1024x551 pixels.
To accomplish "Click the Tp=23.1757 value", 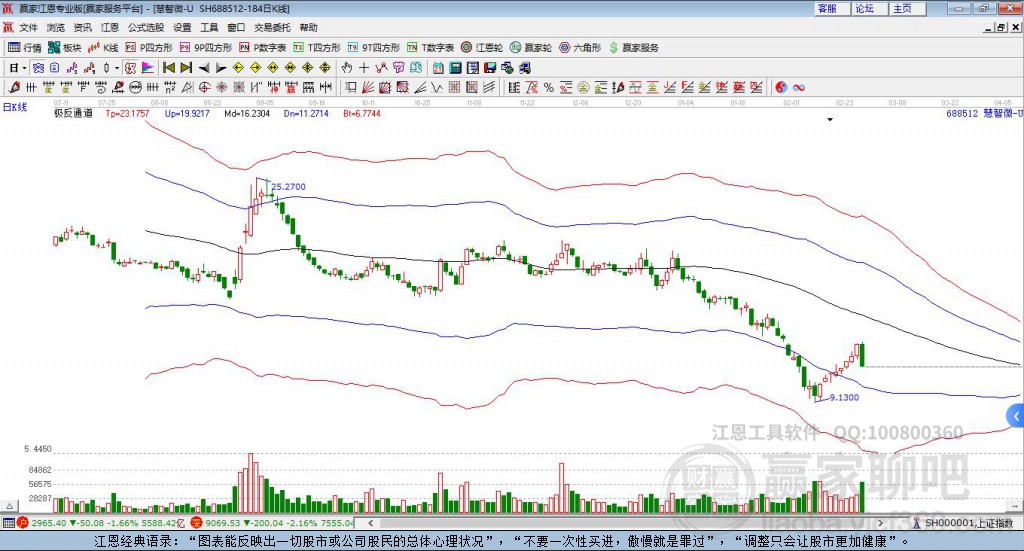I will pos(127,113).
